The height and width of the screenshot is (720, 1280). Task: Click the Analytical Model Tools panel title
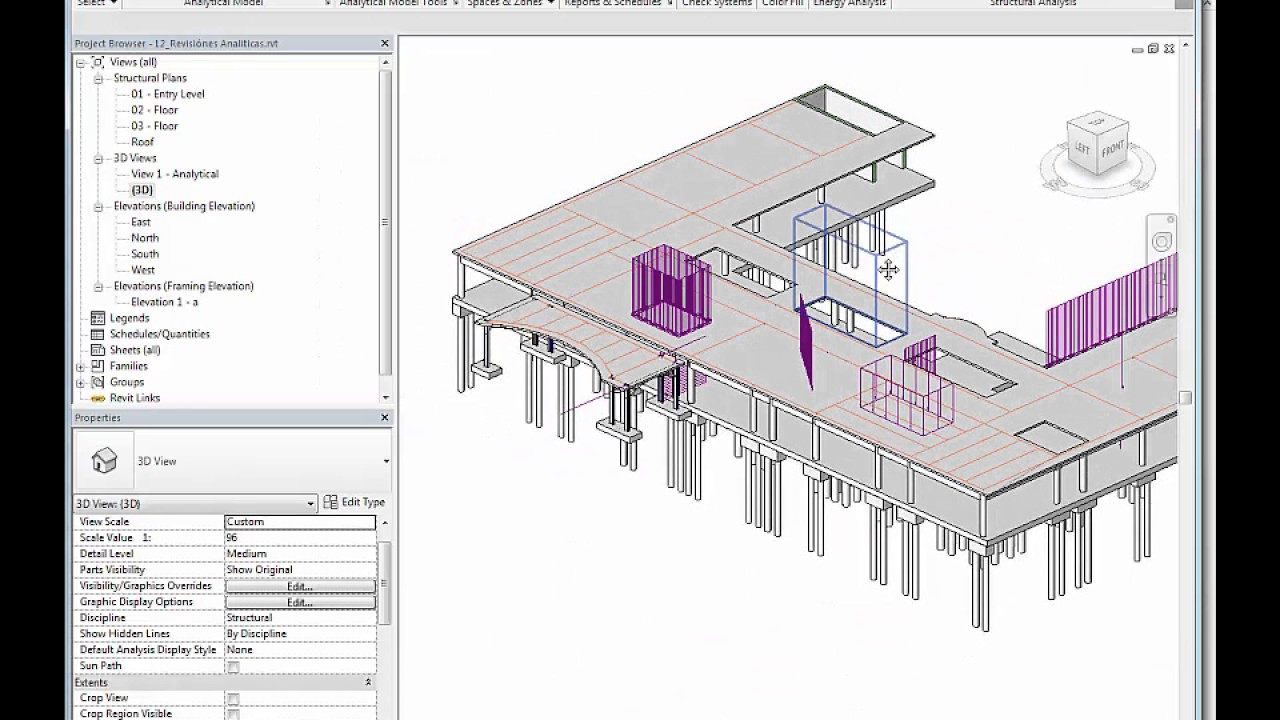392,3
